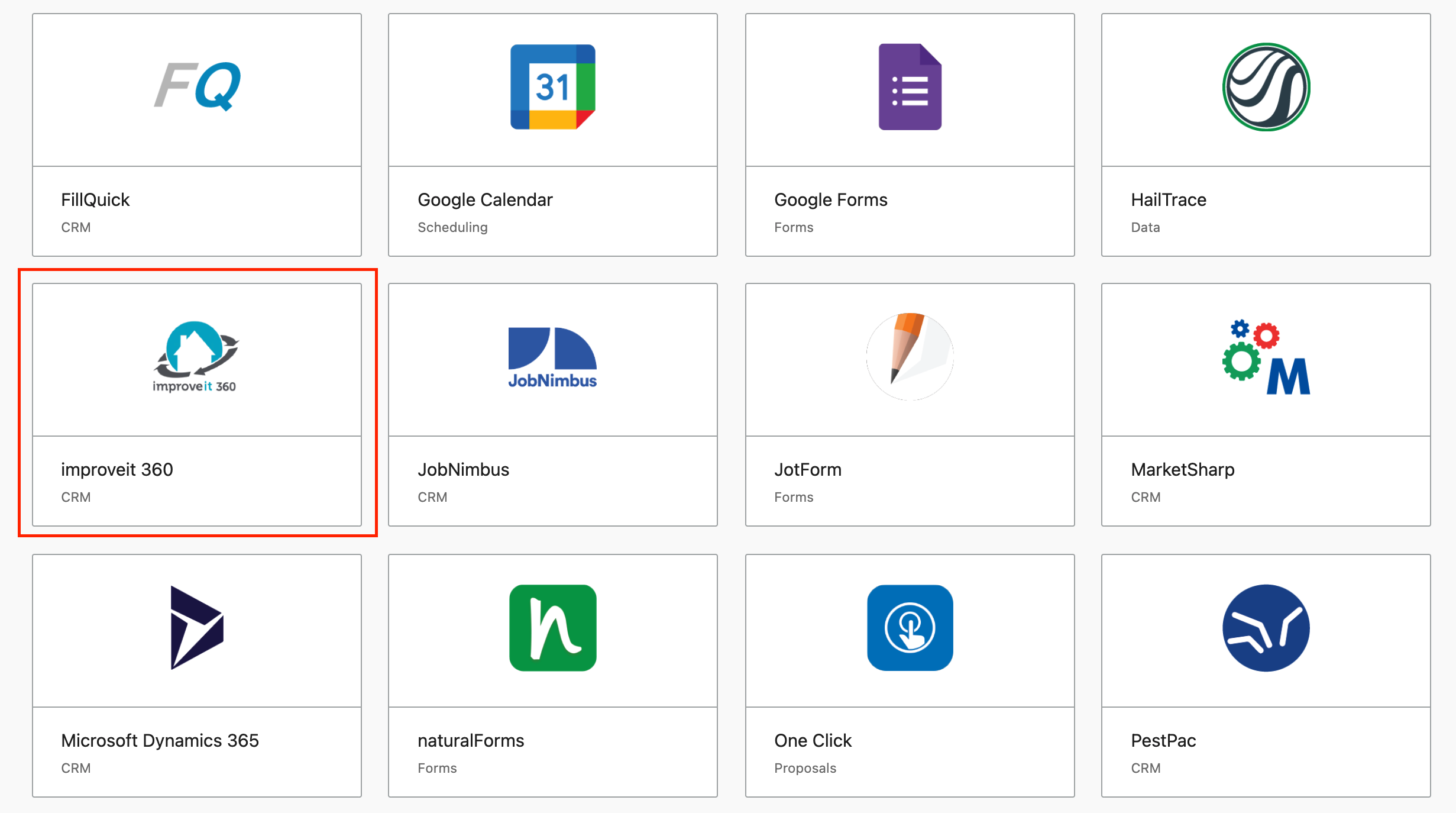Viewport: 1456px width, 813px height.
Task: Click CRM label under MarketSharp
Action: tap(1146, 497)
